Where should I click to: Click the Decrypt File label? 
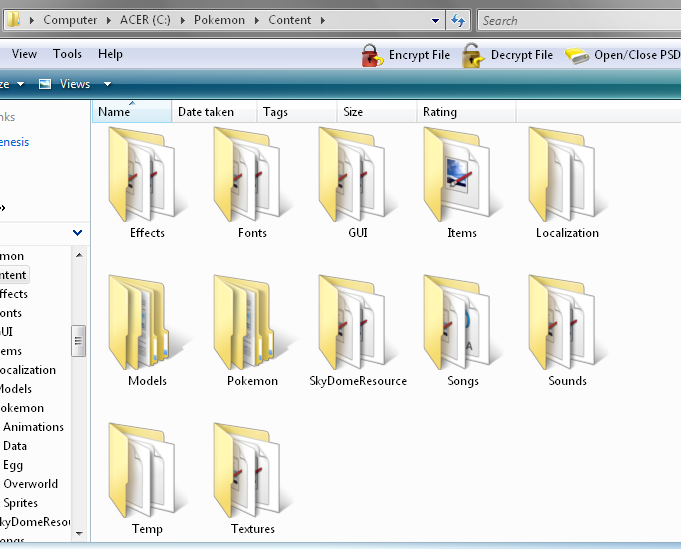click(522, 55)
